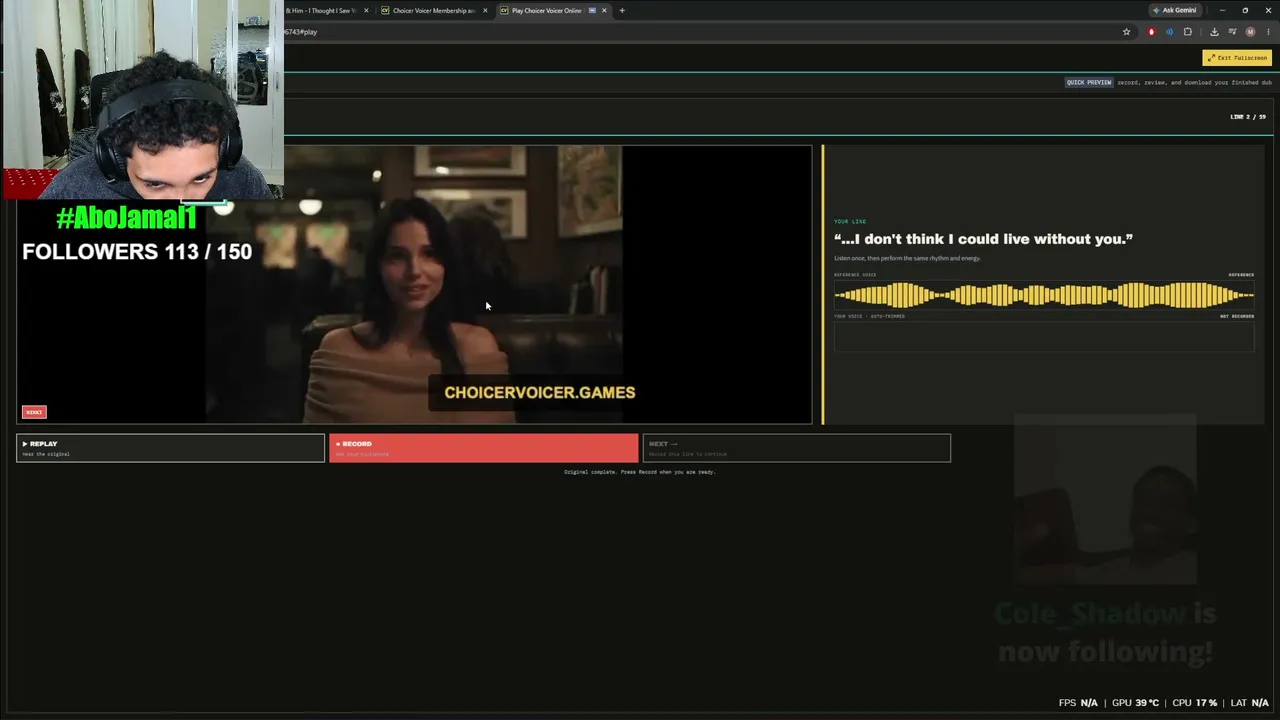Open a new browser tab

pos(622,11)
